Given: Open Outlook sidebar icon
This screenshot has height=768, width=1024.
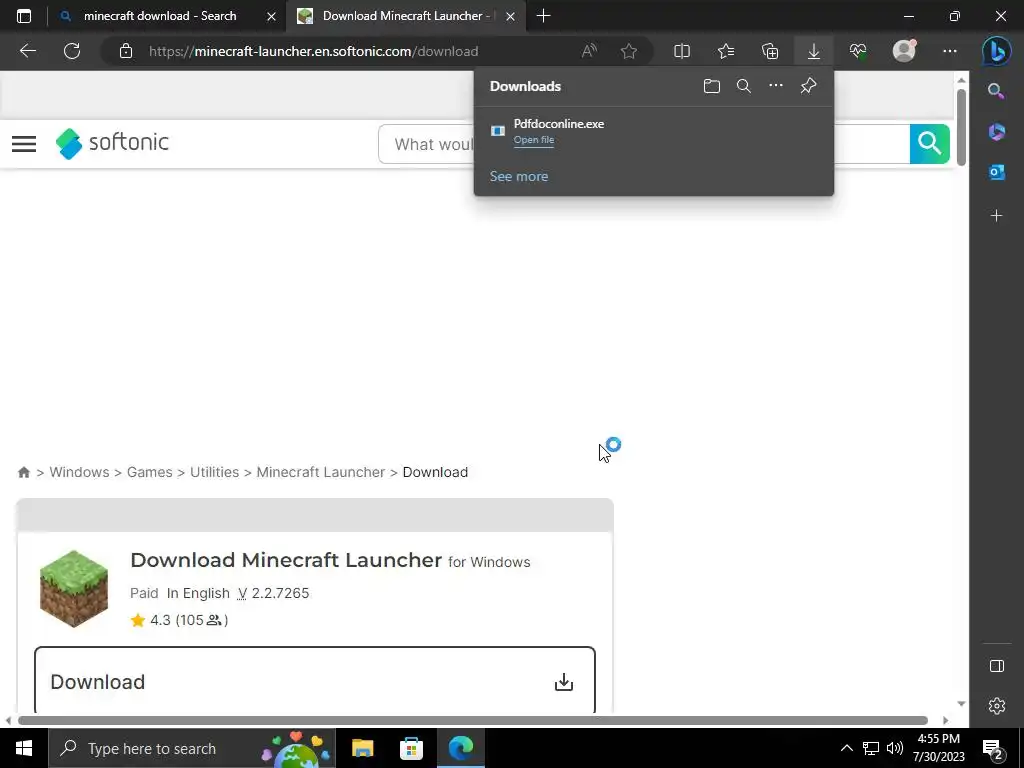Looking at the screenshot, I should [x=997, y=172].
